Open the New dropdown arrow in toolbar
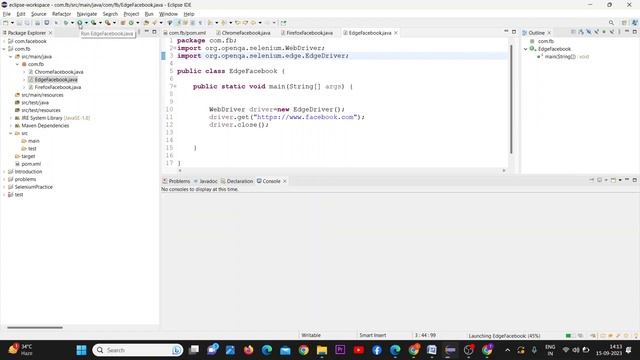 (12, 23)
